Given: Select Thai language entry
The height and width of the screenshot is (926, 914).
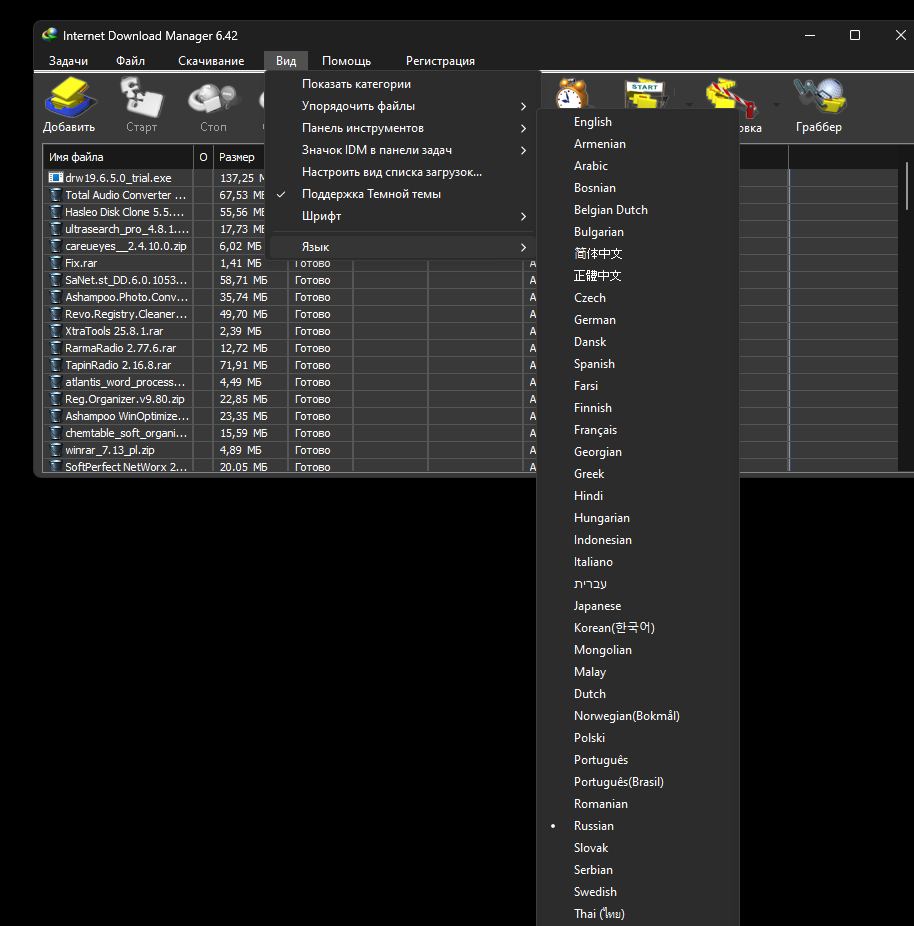Looking at the screenshot, I should 638,914.
